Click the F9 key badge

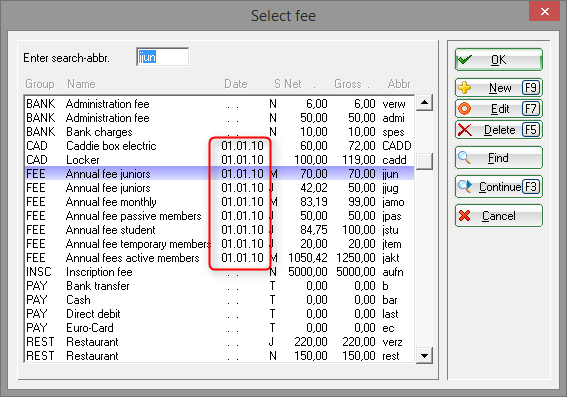pyautogui.click(x=531, y=88)
